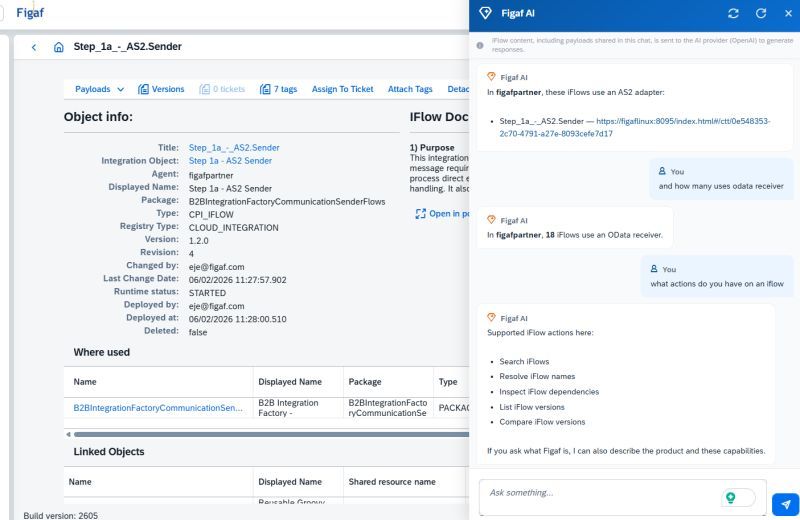This screenshot has height=520, width=800.
Task: Click the Figaf logo
Action: [30, 13]
